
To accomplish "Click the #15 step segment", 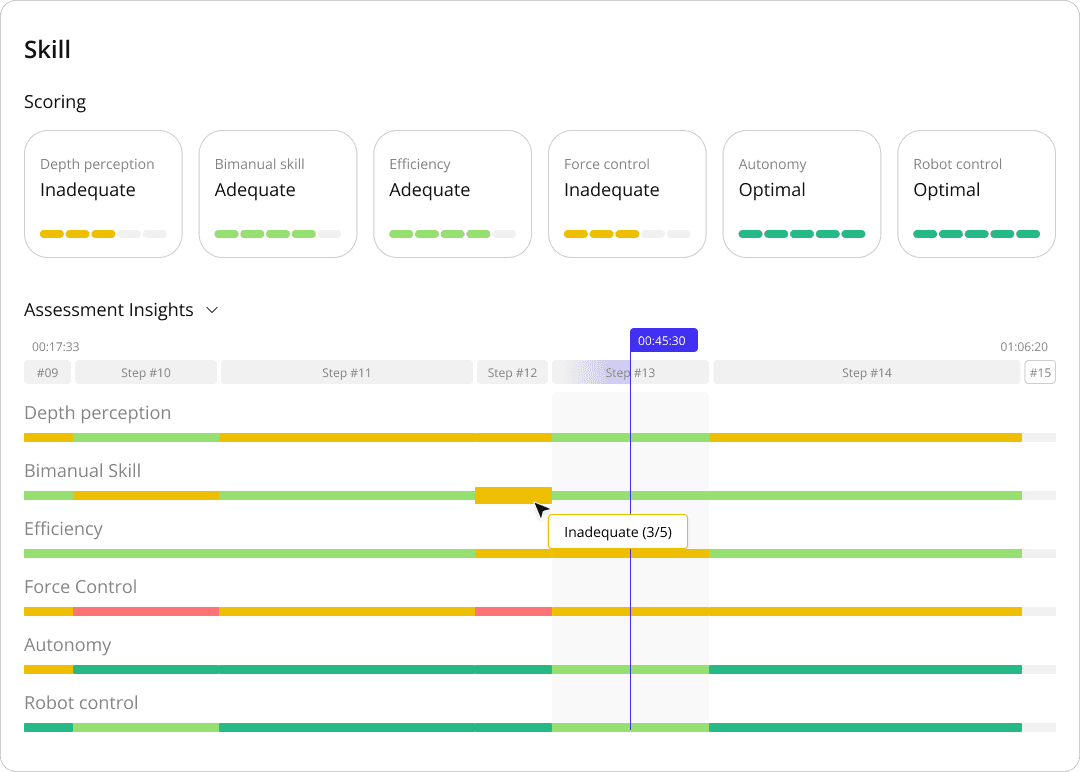I will click(1040, 372).
